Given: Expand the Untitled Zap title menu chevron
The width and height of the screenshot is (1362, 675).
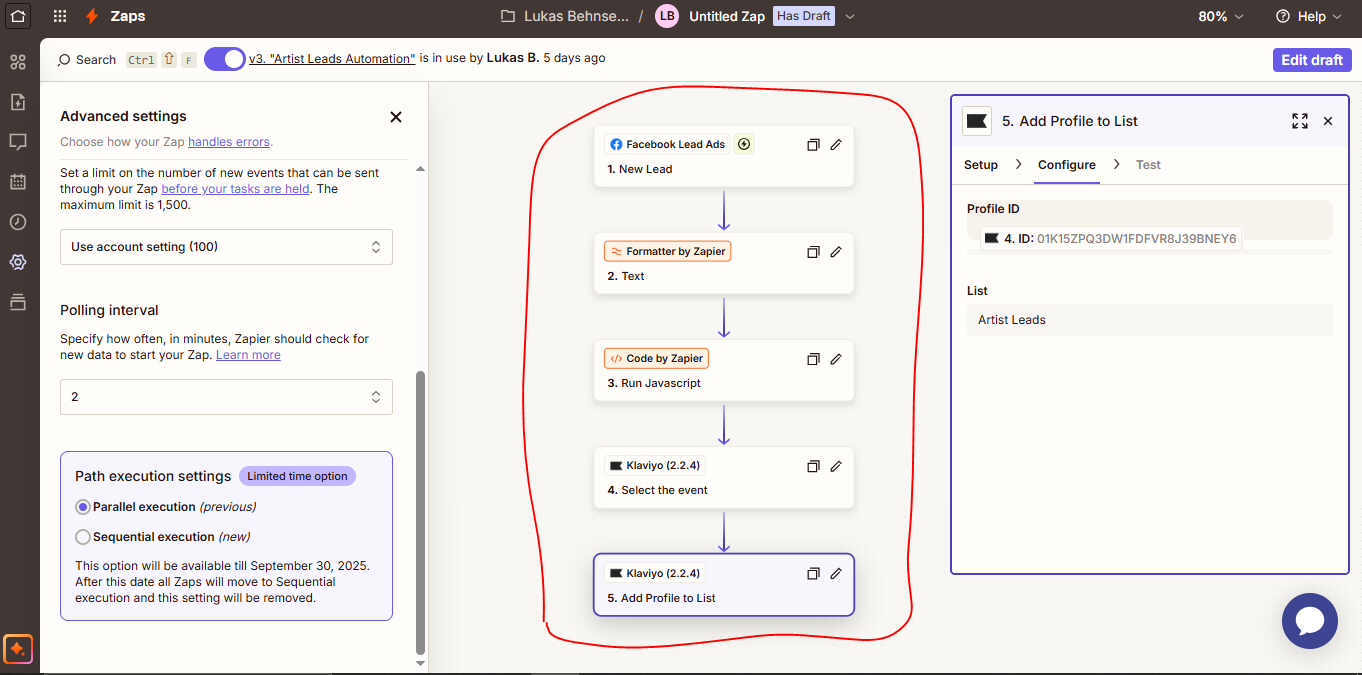Looking at the screenshot, I should pos(850,16).
